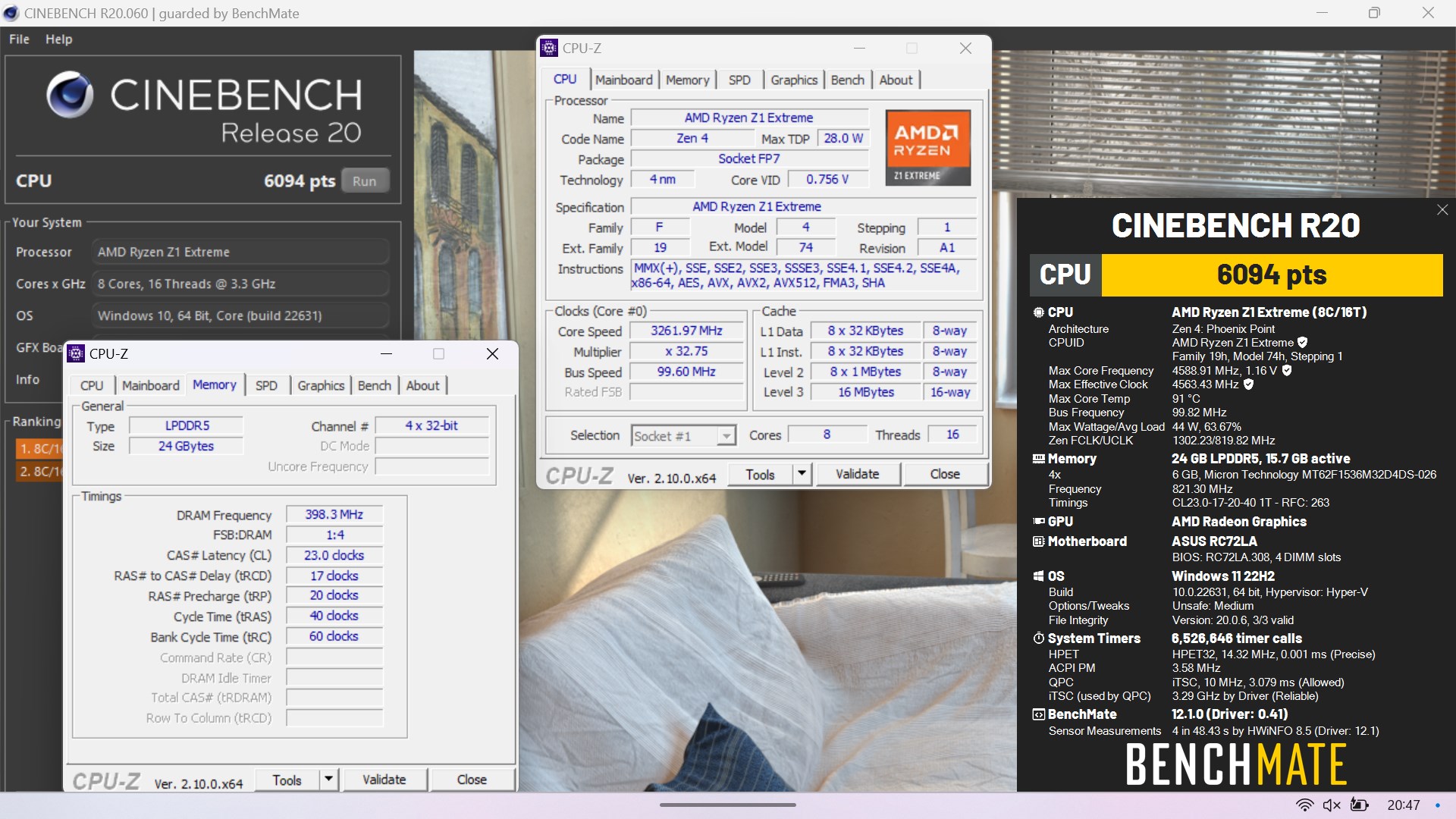
Task: Click the Processor field in Cinebench
Action: 240,252
